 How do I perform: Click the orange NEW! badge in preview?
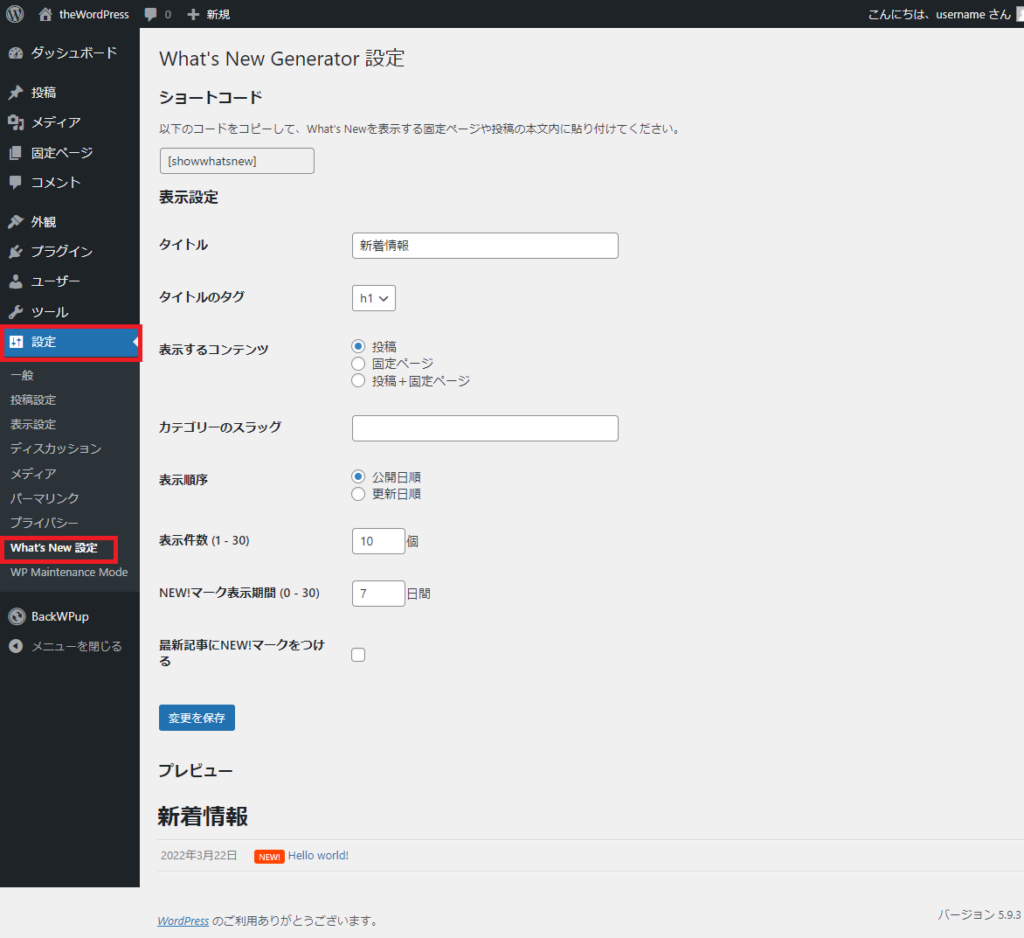coord(269,857)
